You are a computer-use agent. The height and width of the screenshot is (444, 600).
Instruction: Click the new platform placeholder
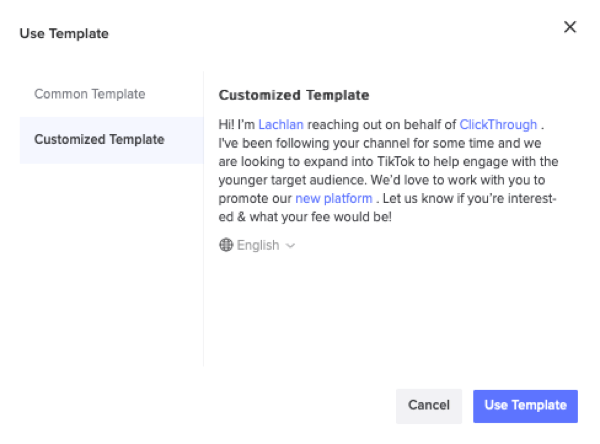(334, 199)
